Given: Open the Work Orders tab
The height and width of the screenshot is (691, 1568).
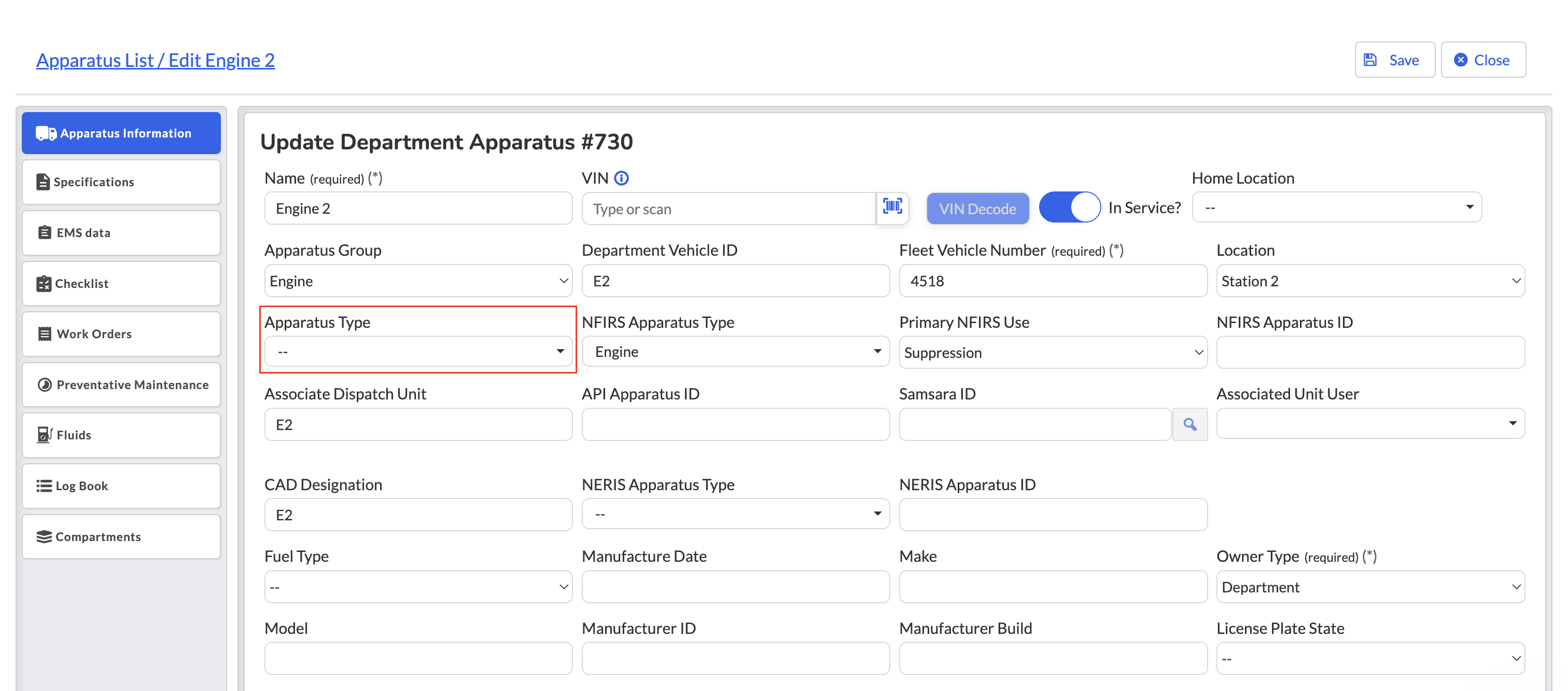Looking at the screenshot, I should (x=121, y=334).
